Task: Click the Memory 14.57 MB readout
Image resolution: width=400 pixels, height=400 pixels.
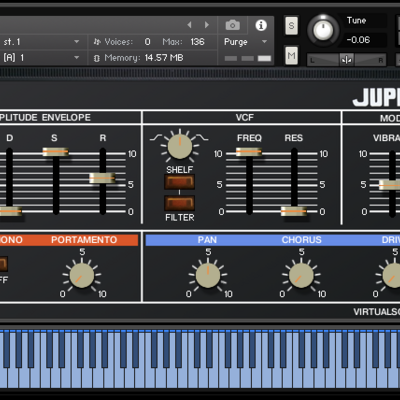Action: (x=164, y=58)
